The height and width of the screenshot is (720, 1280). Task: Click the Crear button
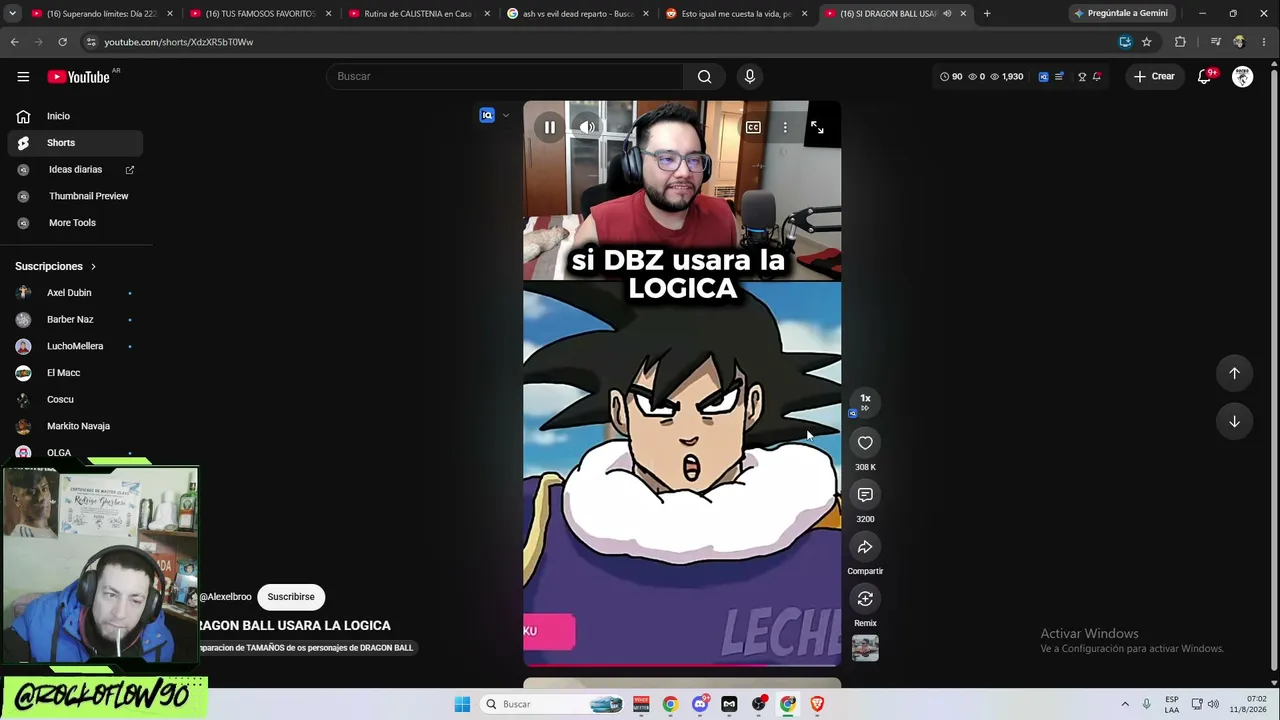coord(1154,76)
